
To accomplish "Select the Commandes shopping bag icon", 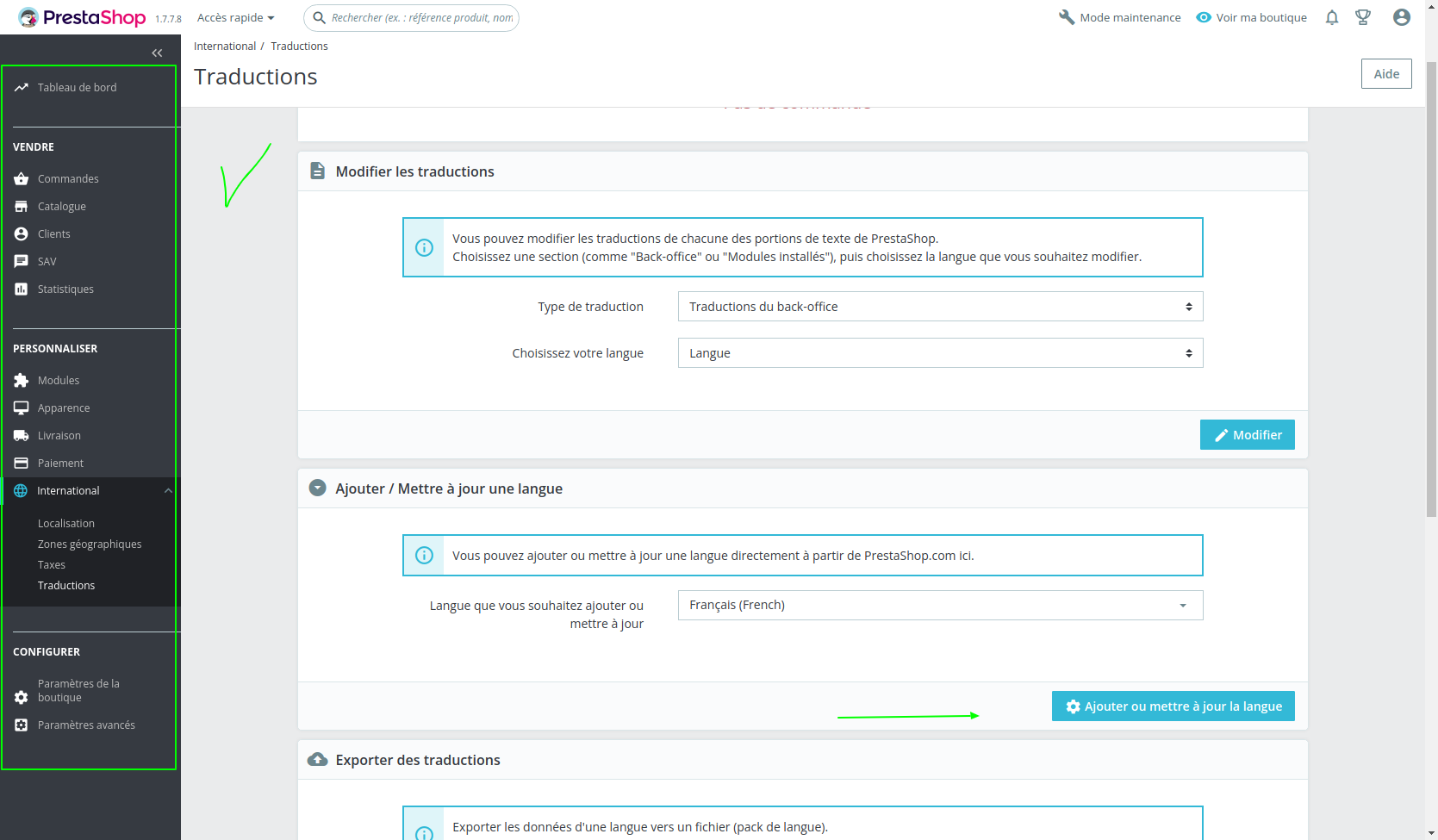I will 21,178.
